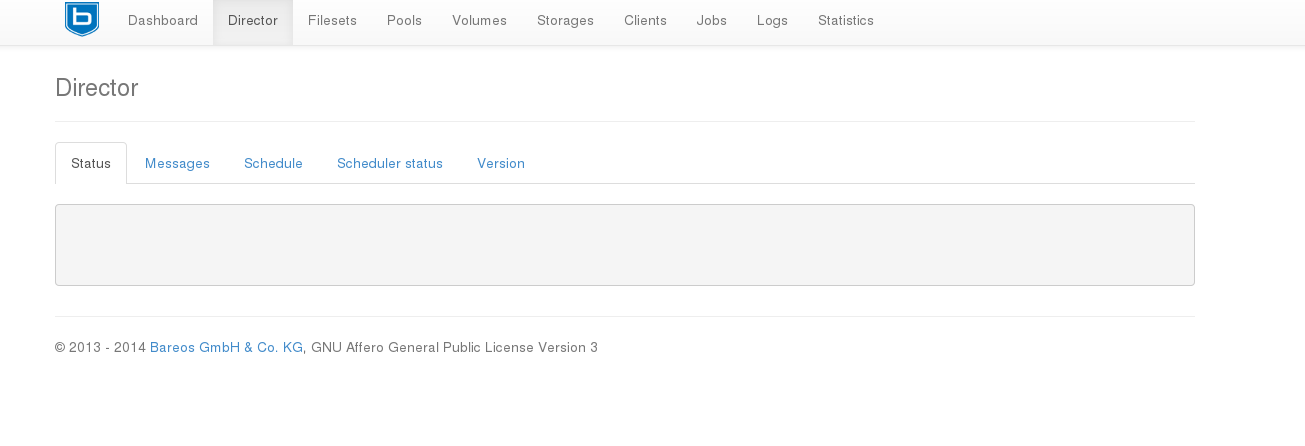Open the Dashboard page in navbar
Screen dimensions: 1305x446
(163, 21)
